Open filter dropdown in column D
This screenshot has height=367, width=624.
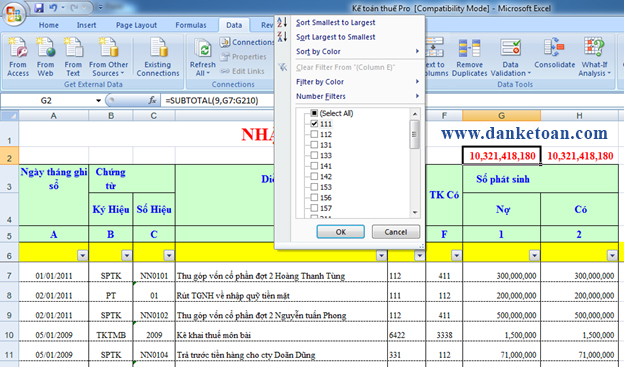point(381,255)
